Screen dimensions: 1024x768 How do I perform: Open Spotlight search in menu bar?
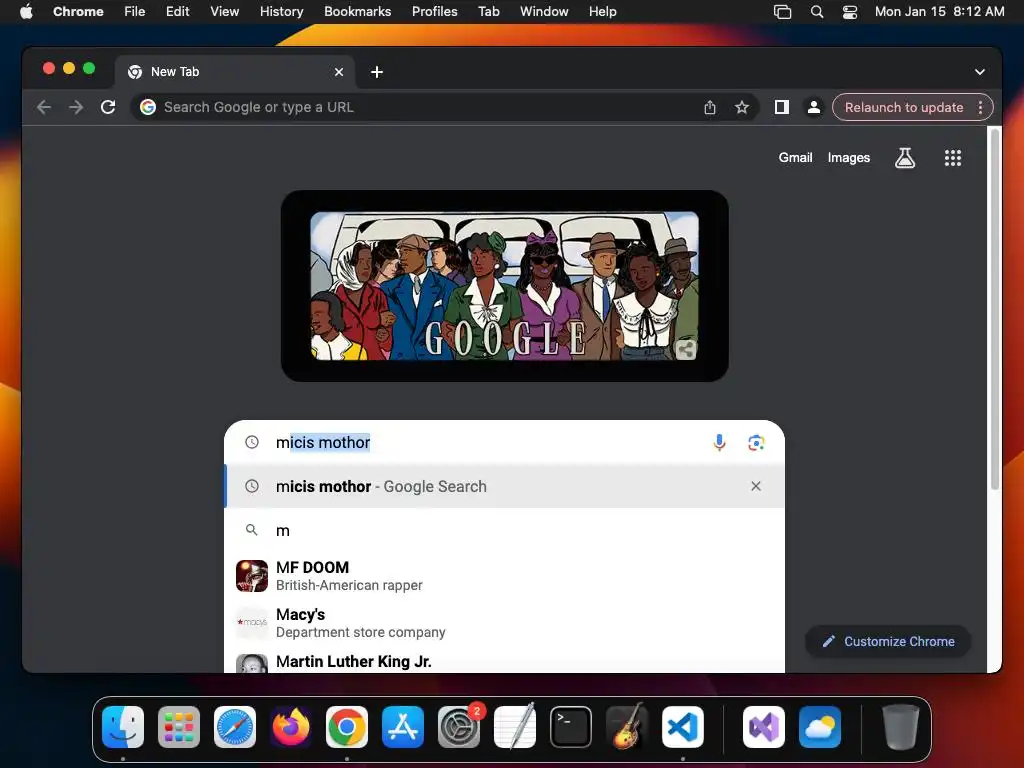(816, 12)
